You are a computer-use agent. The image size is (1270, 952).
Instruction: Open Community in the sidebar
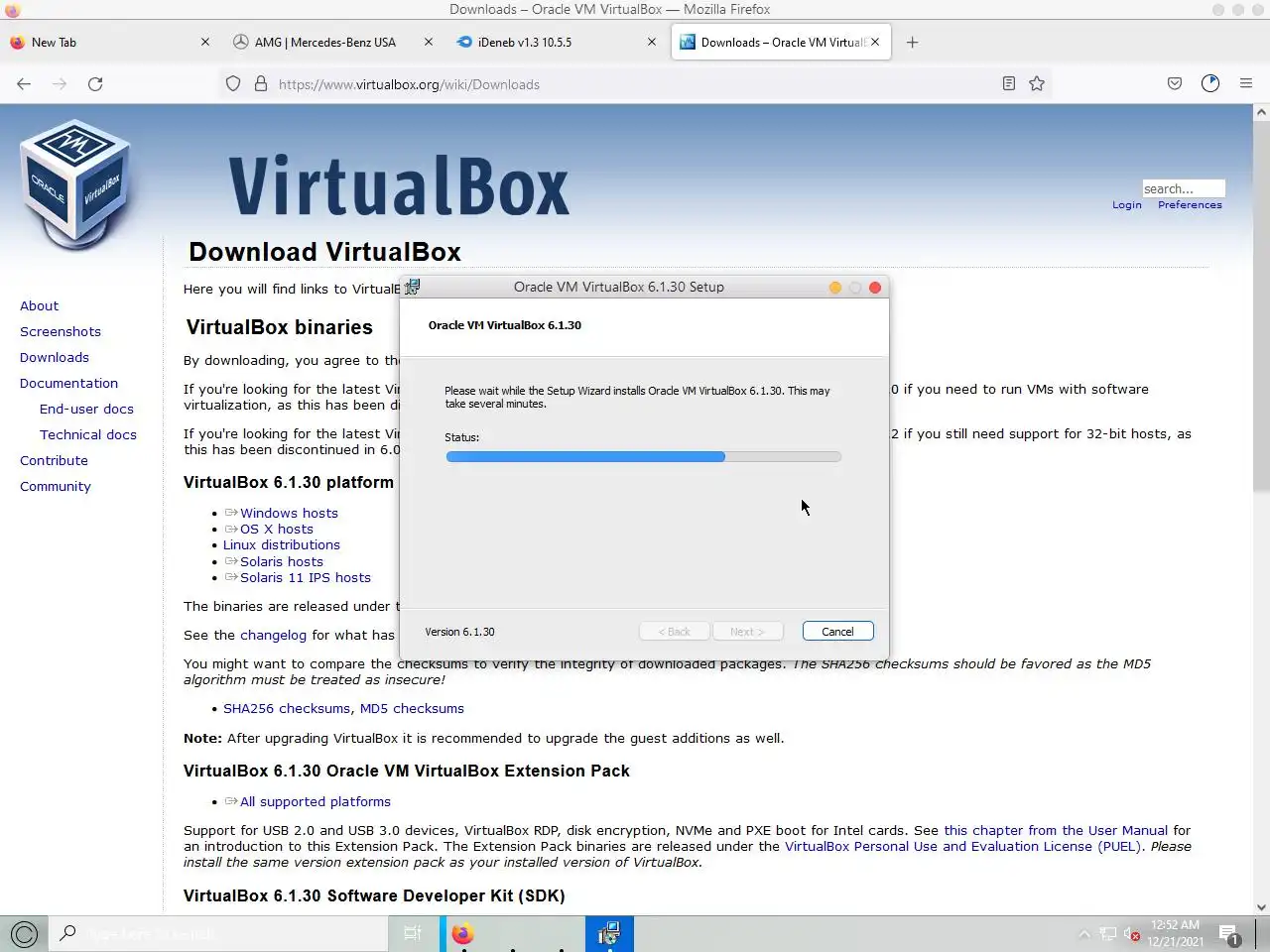pos(56,487)
